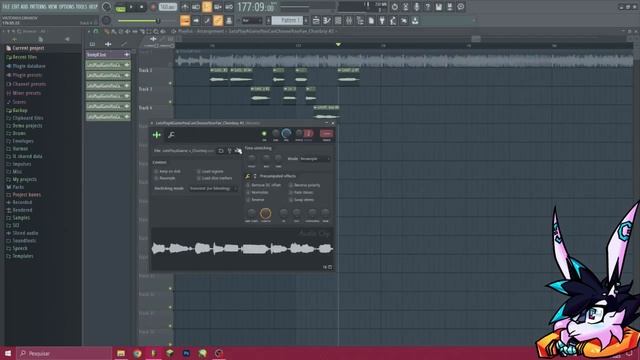This screenshot has width=640, height=360.
Task: Click the Undo history icon in the top toolbar
Action: [394, 7]
